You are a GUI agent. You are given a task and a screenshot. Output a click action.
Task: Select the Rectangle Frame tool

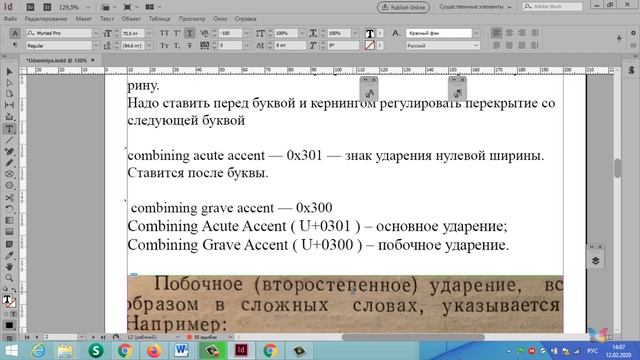click(9, 174)
